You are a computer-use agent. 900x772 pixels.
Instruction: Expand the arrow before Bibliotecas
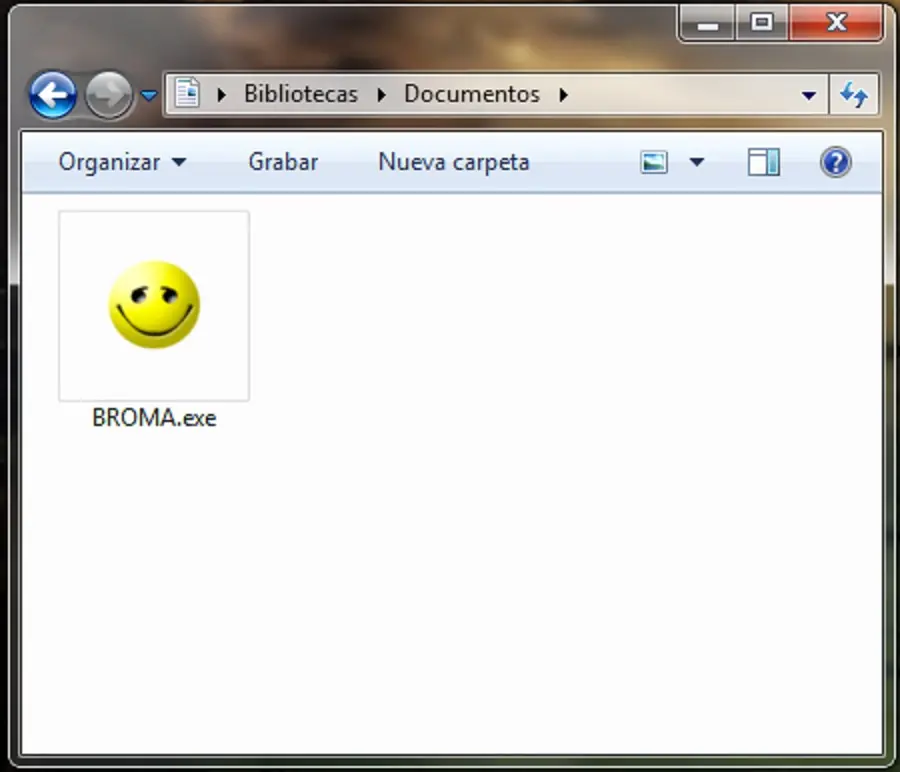point(222,95)
